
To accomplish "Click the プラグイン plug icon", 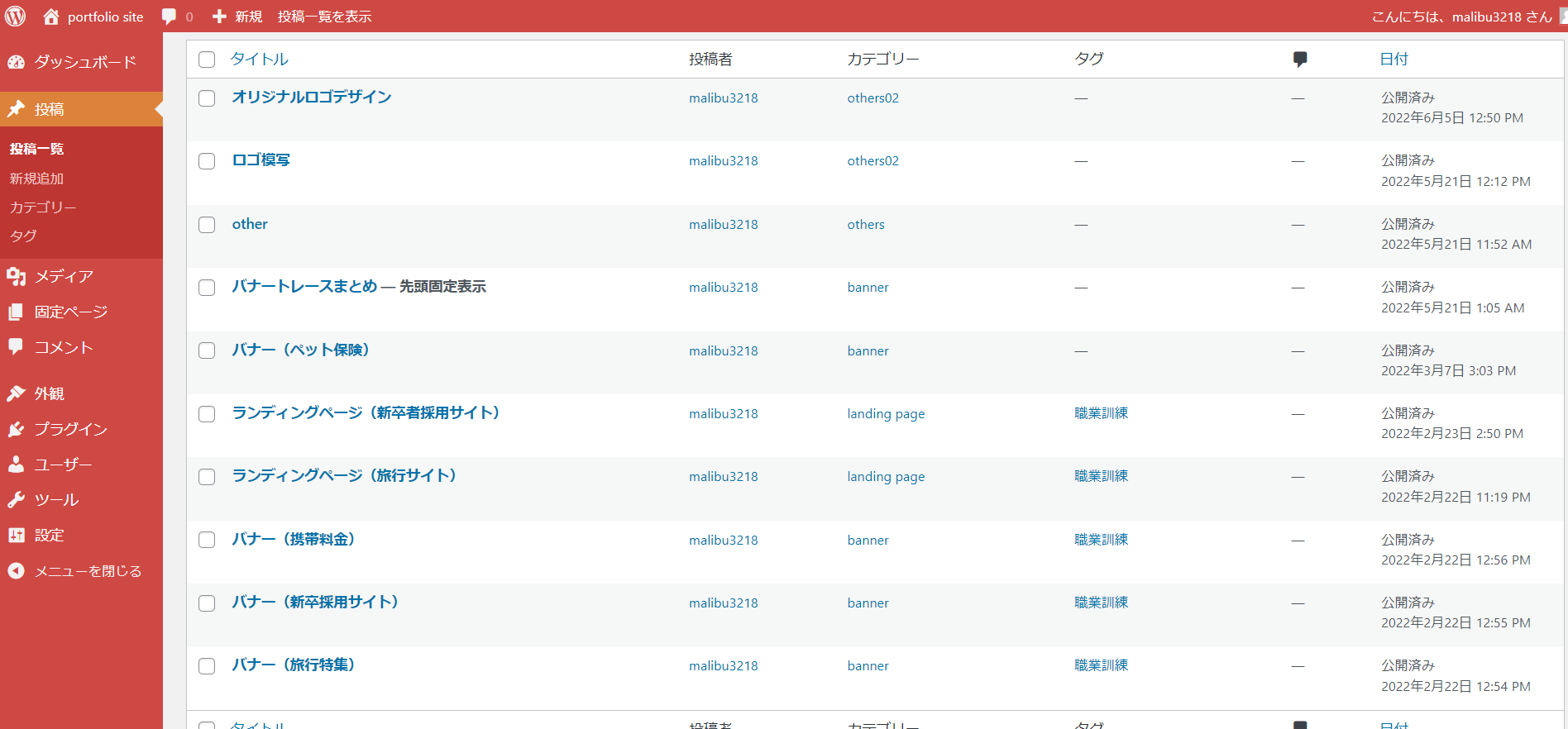I will pyautogui.click(x=17, y=429).
